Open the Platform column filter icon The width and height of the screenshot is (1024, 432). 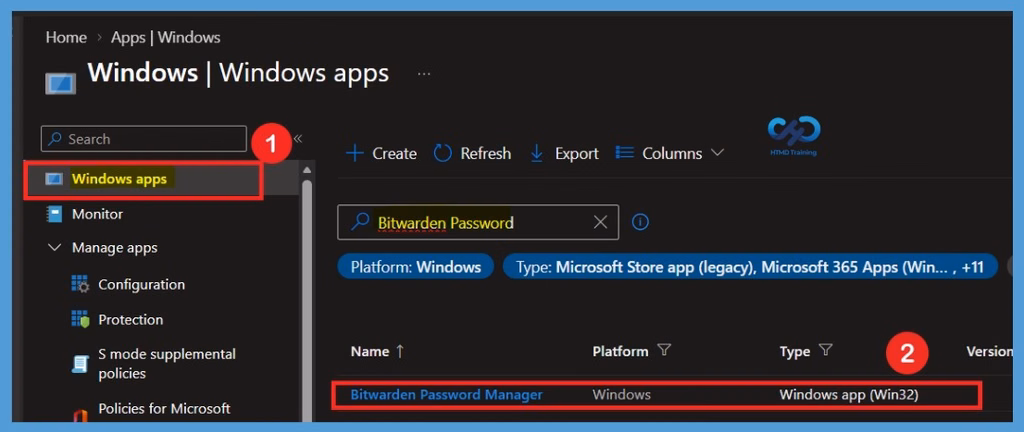click(664, 350)
